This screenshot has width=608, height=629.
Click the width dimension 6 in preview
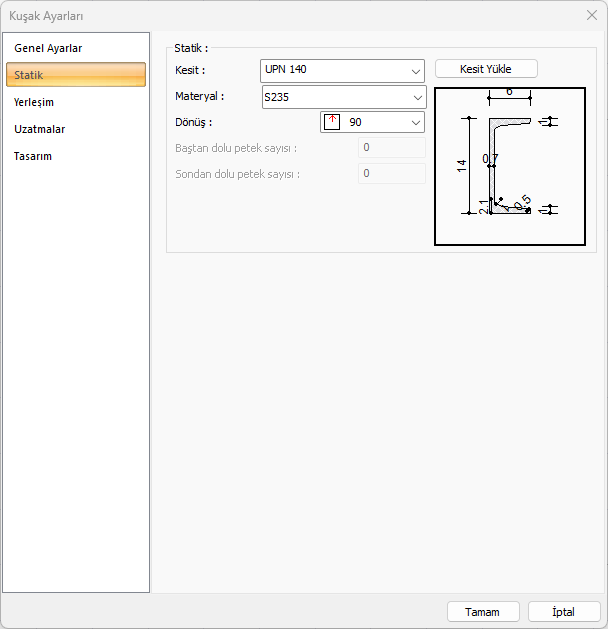pos(509,92)
